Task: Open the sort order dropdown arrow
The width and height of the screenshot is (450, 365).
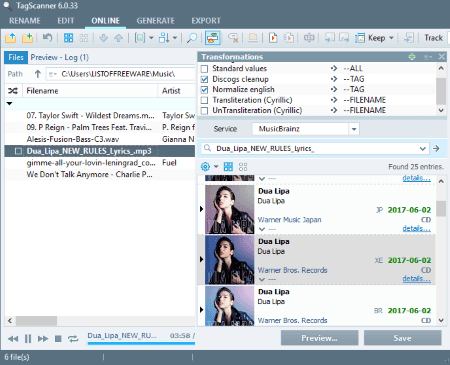Action: [x=175, y=38]
